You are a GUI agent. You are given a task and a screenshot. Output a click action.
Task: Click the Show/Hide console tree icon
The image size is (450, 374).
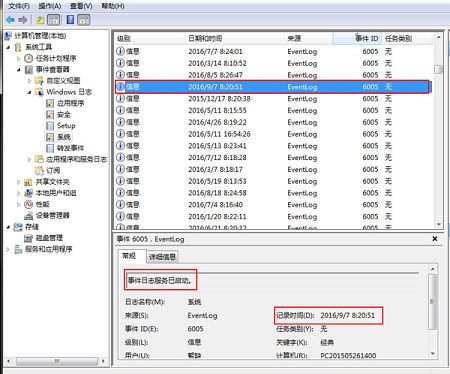coord(54,20)
